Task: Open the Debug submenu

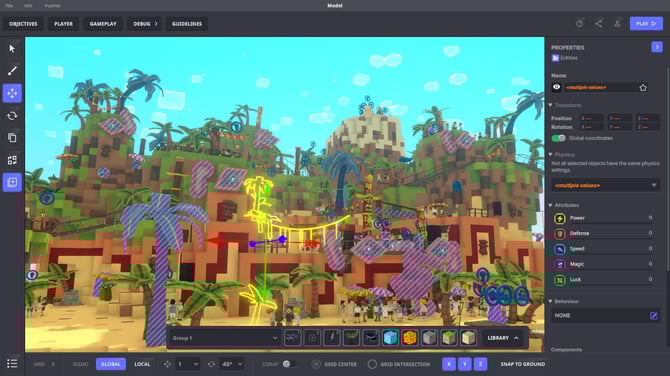Action: point(145,24)
